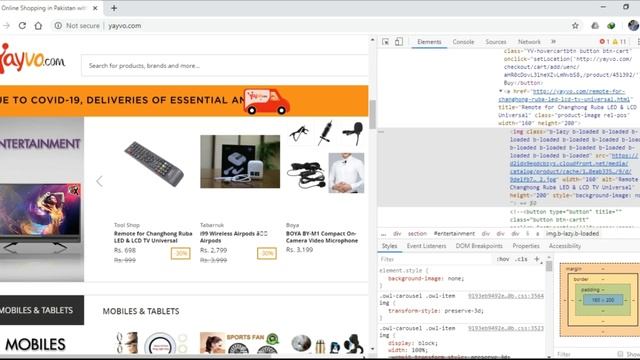Viewport: 640px width, 360px height.
Task: Select img.b-lazy.b-loaded breadcrumb item
Action: [x=572, y=233]
